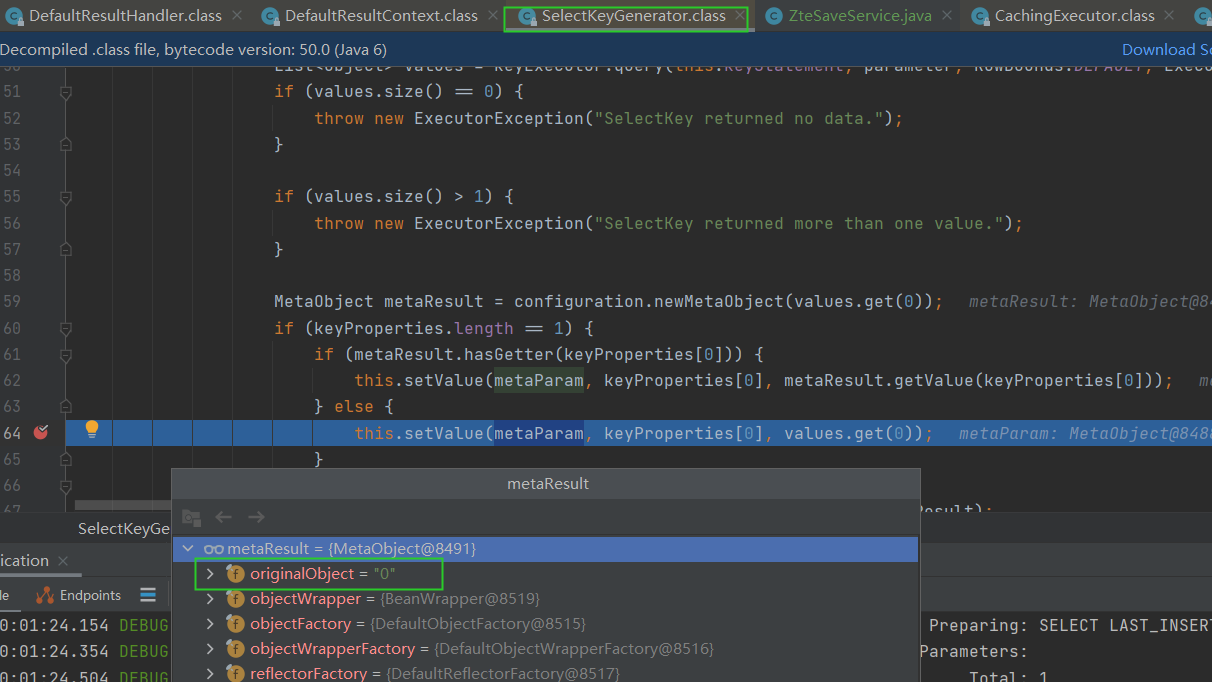1212x682 pixels.
Task: Open the Endpoints tab
Action: point(78,595)
